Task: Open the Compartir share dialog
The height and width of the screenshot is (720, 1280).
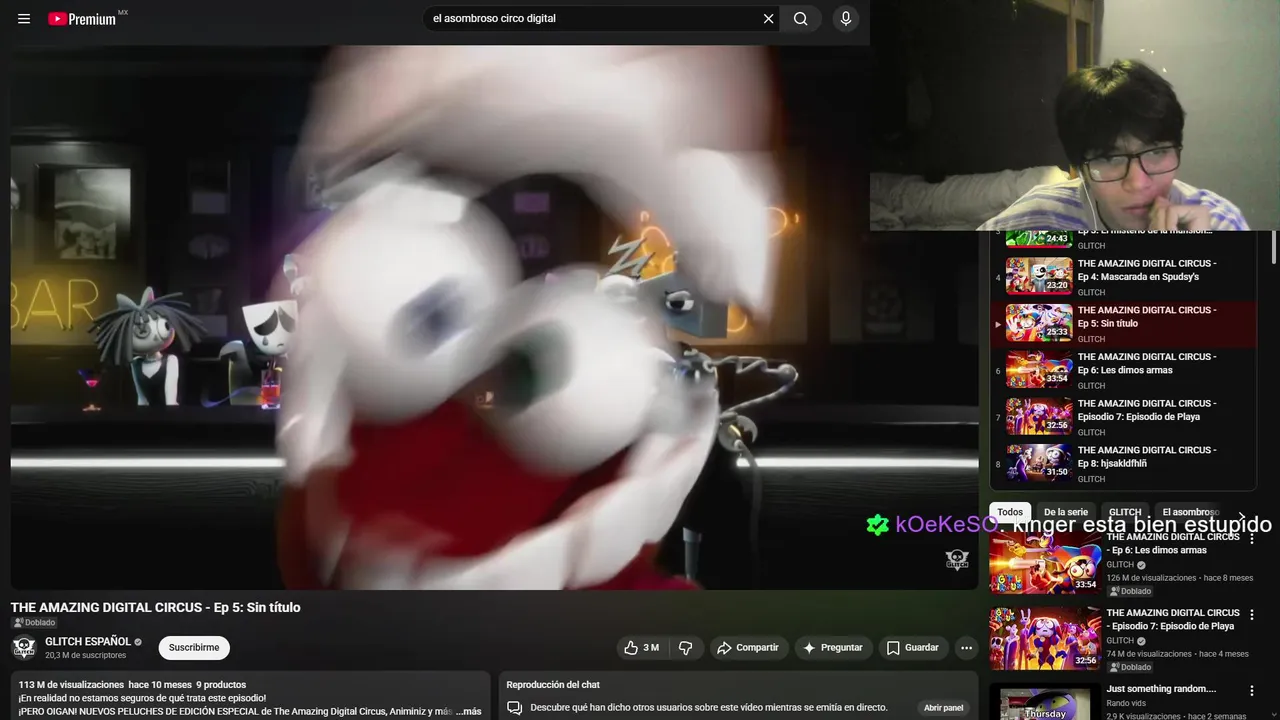Action: point(749,648)
